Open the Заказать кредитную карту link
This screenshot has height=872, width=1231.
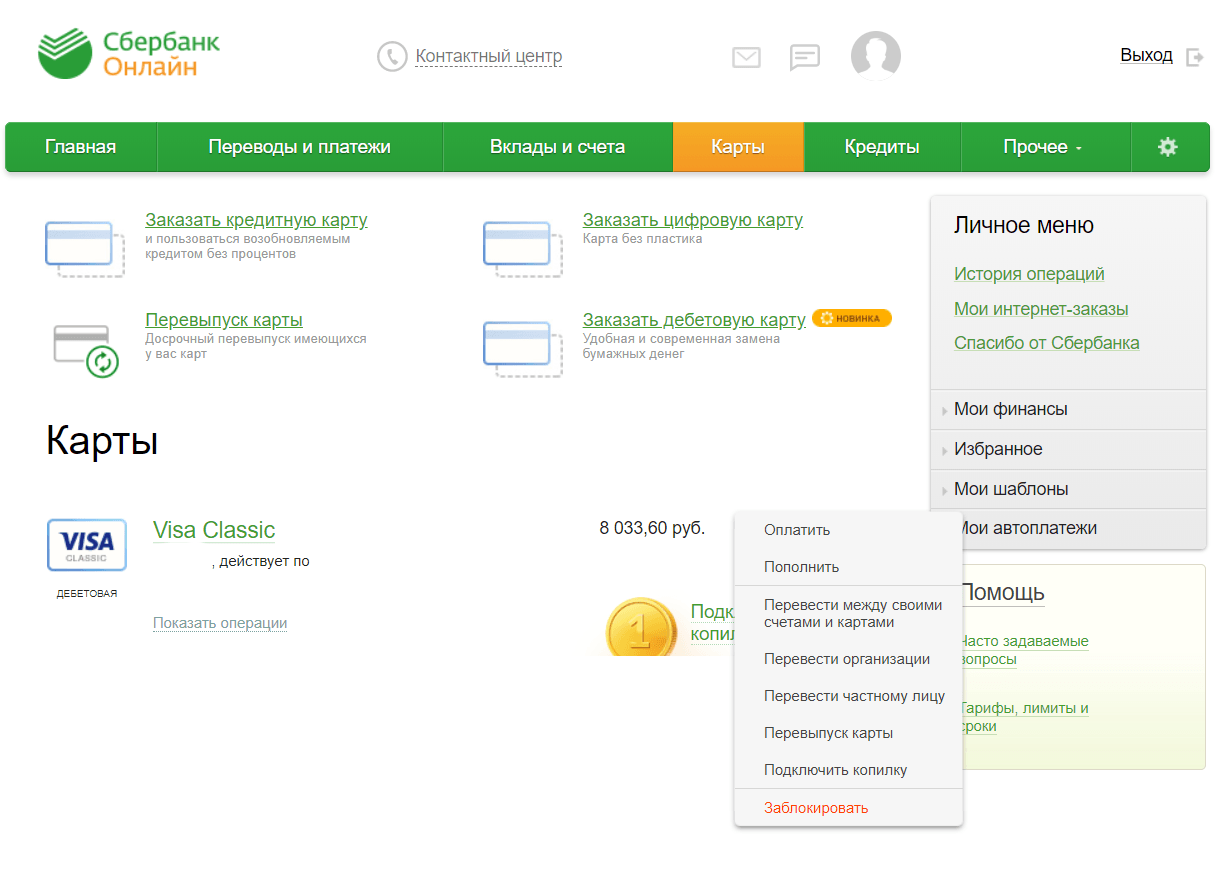[x=256, y=220]
